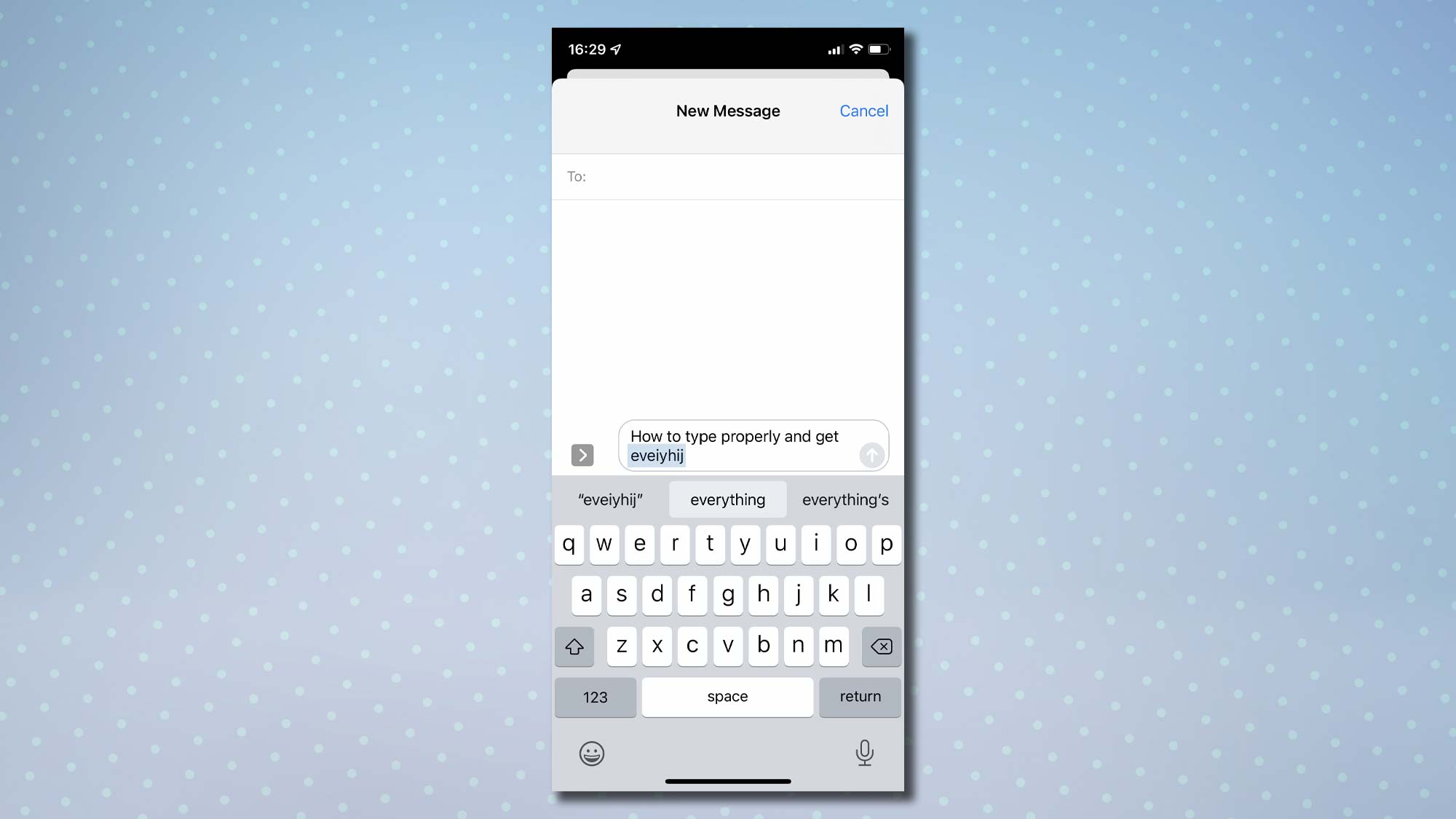The width and height of the screenshot is (1456, 819).
Task: Tap Cancel to discard new message
Action: [x=864, y=111]
